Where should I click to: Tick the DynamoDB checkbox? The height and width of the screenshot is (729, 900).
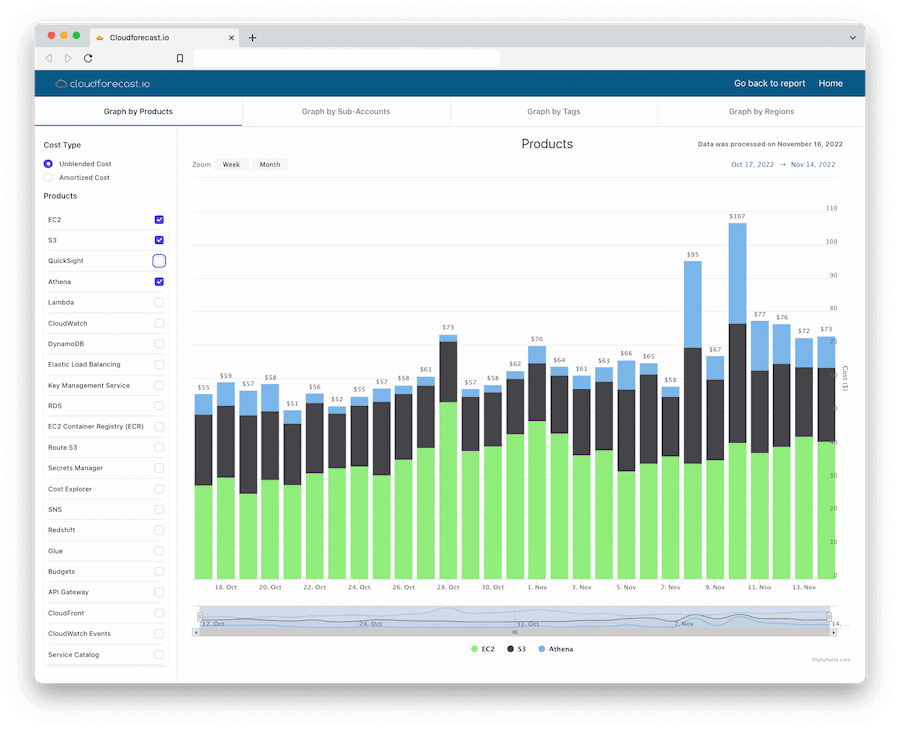coord(159,343)
